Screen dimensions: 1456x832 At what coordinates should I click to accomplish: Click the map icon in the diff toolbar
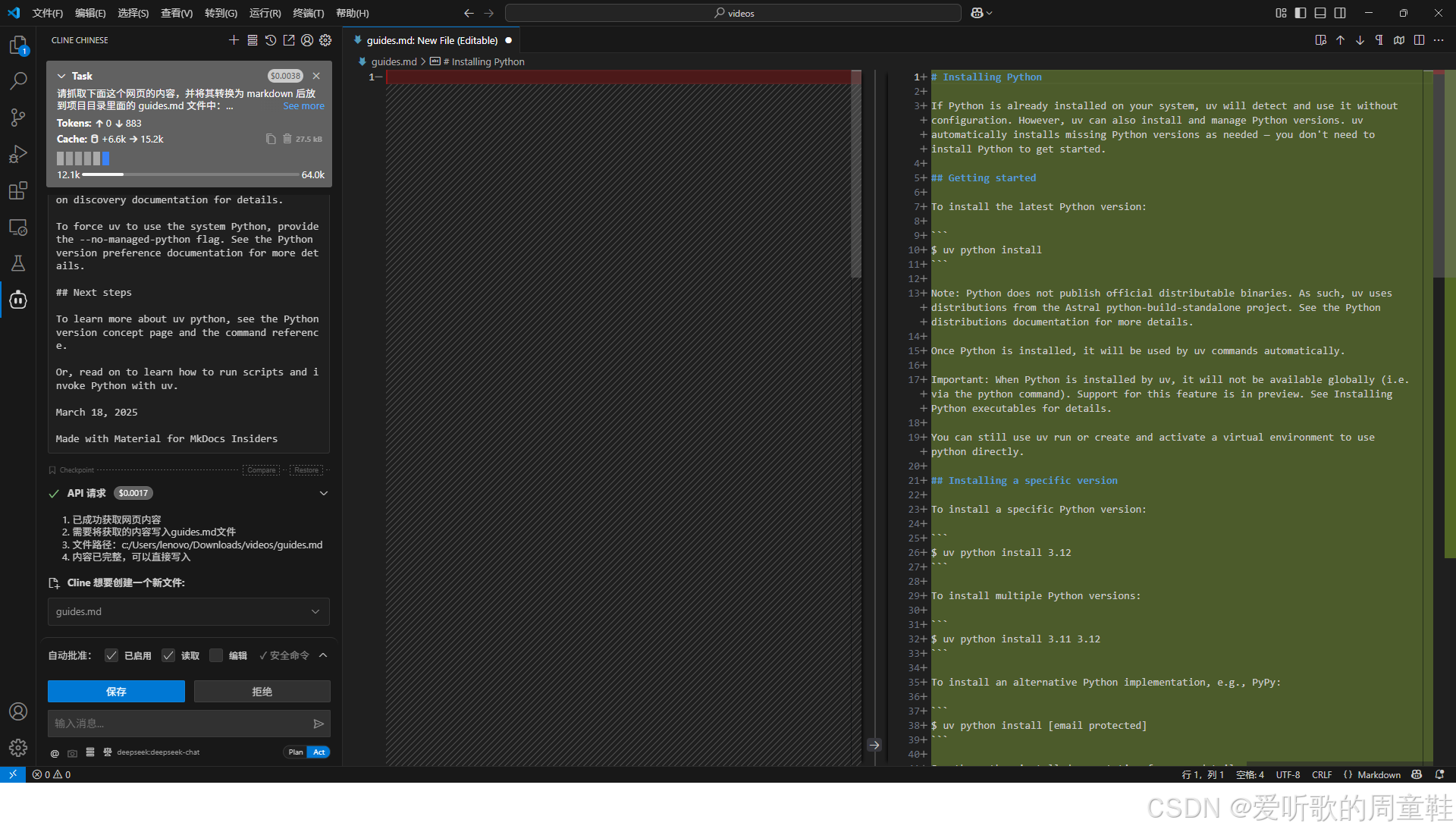[x=1399, y=40]
